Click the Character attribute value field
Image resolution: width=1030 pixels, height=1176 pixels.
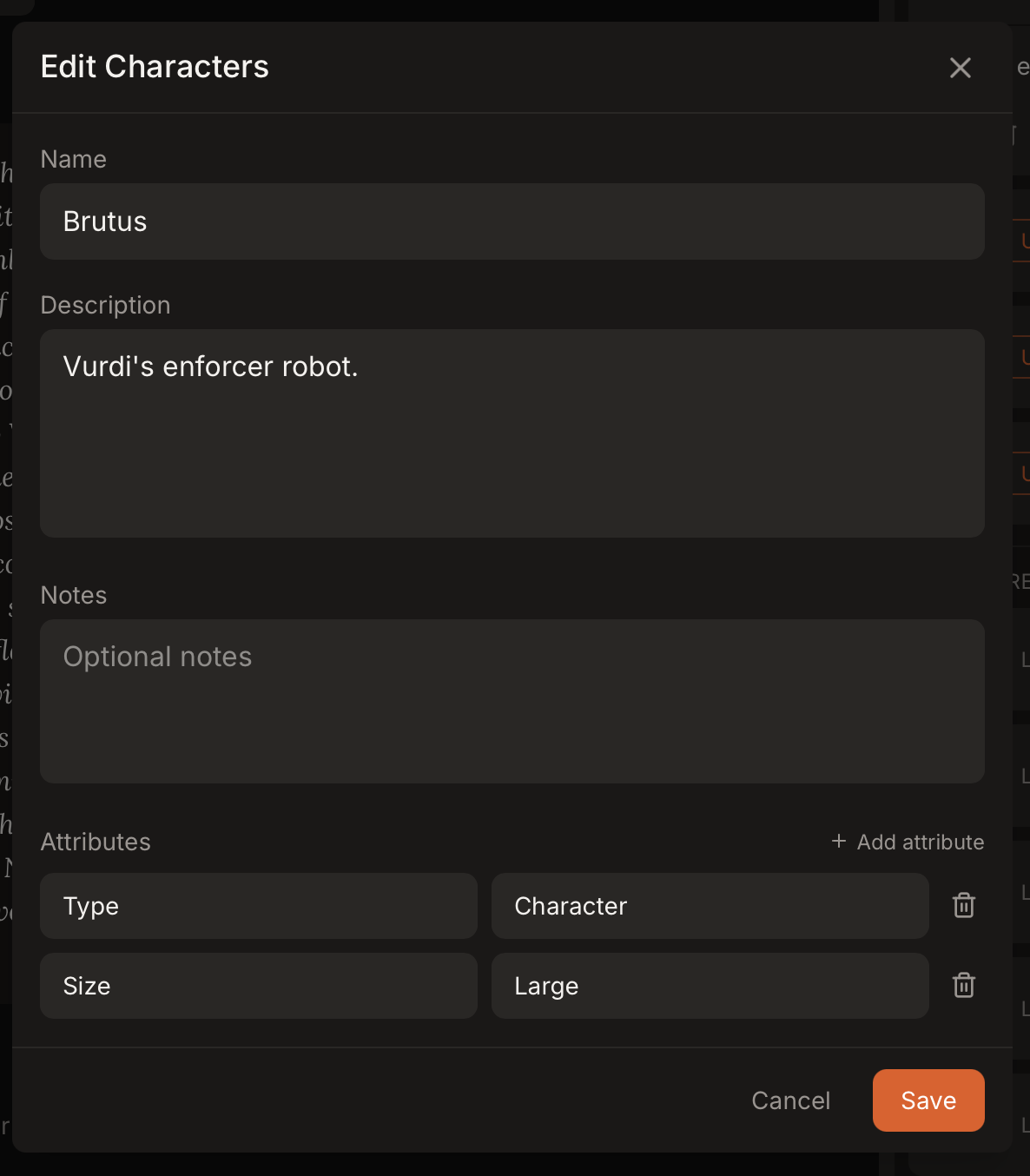[710, 906]
